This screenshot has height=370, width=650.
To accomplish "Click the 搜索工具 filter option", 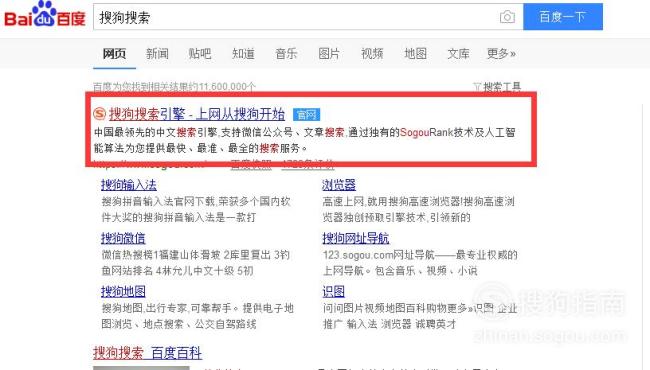I will tap(497, 87).
